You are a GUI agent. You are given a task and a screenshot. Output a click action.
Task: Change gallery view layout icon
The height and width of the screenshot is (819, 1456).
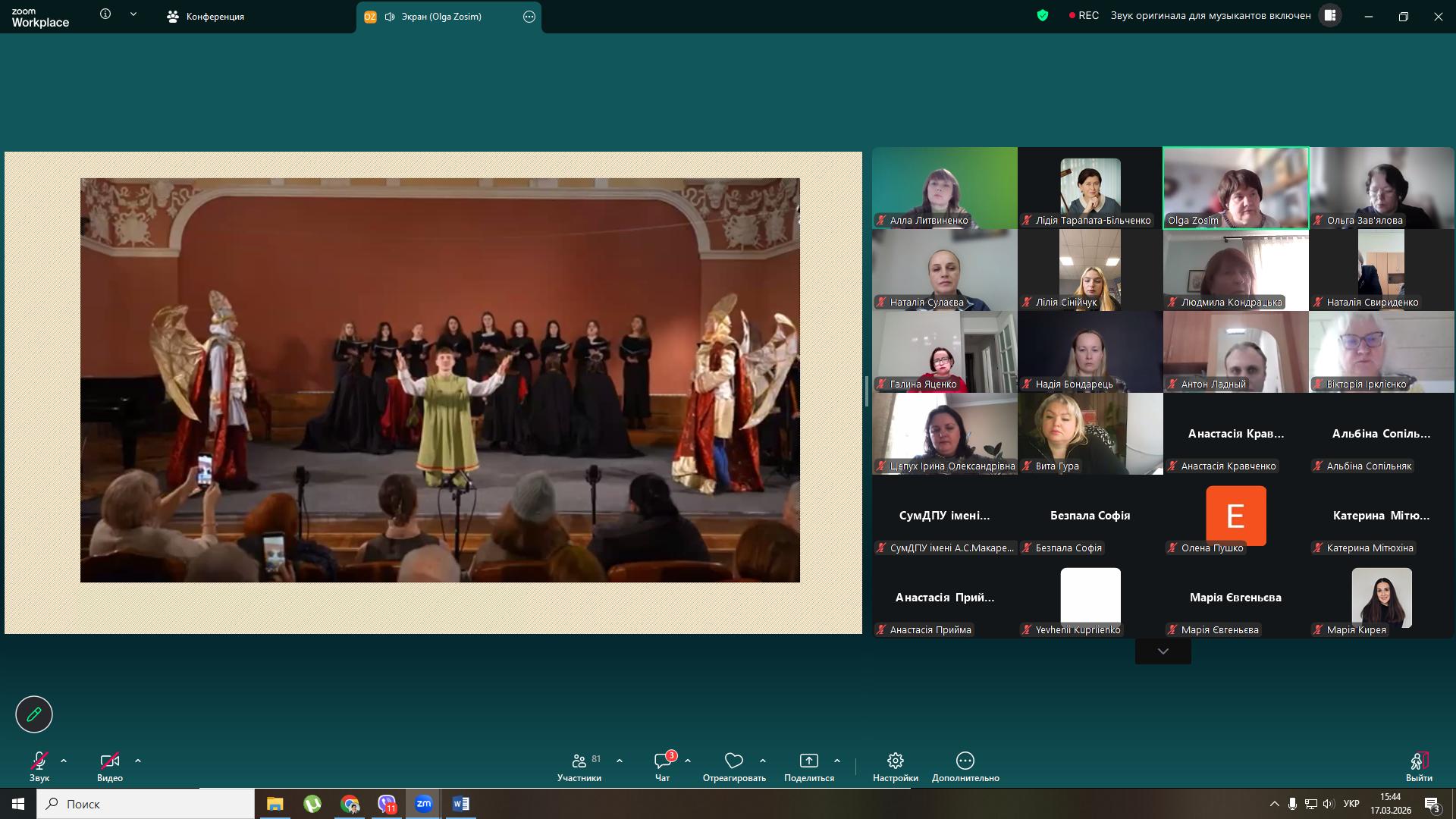pyautogui.click(x=1329, y=15)
